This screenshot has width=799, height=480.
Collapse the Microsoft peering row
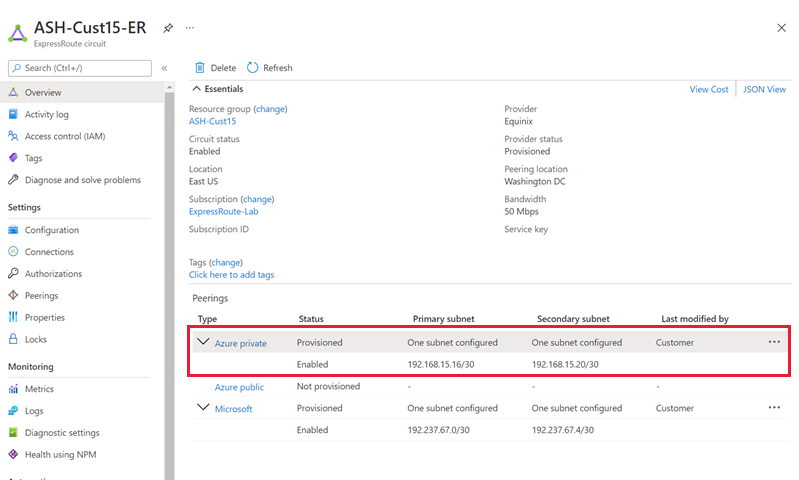click(x=204, y=408)
